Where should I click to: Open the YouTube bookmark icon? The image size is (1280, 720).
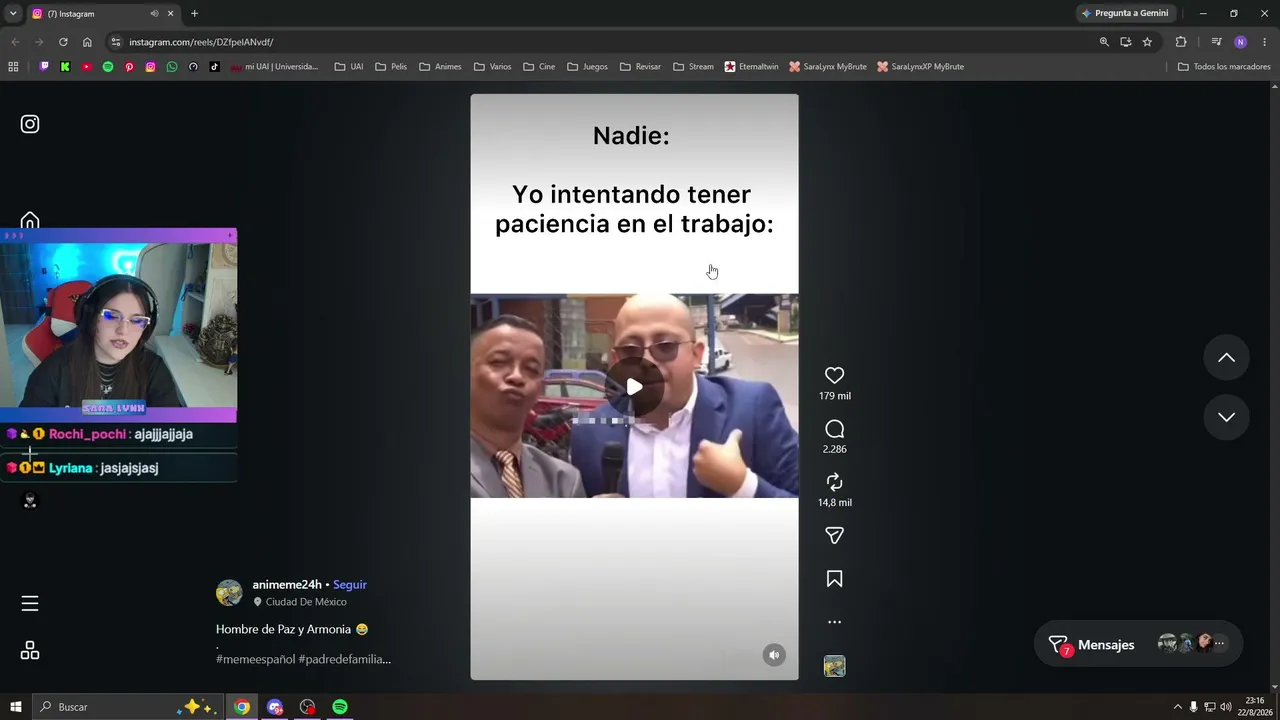(x=87, y=67)
